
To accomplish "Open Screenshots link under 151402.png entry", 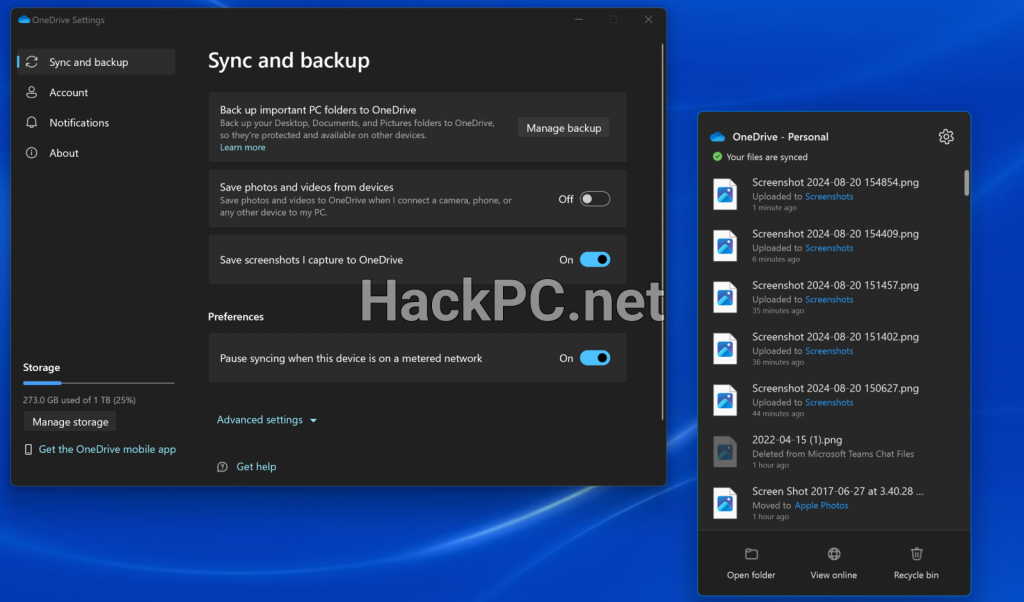I will [x=829, y=351].
